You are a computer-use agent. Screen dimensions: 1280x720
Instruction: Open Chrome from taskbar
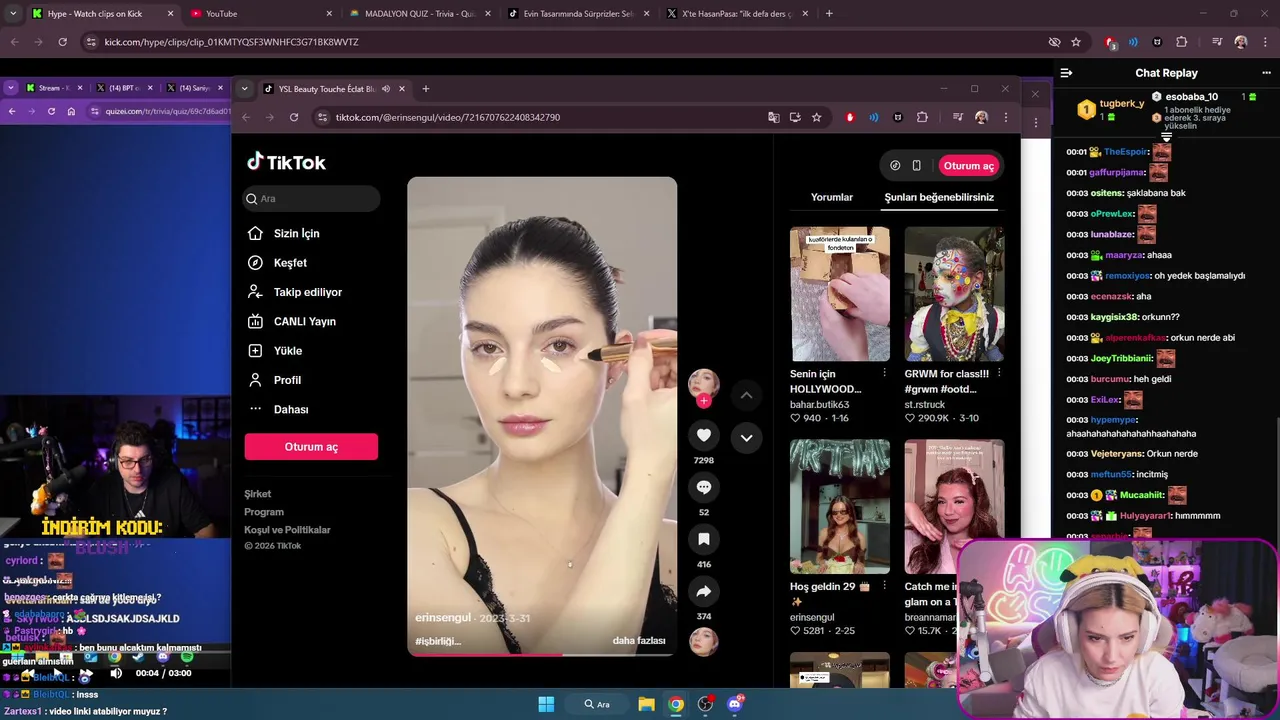pos(676,704)
